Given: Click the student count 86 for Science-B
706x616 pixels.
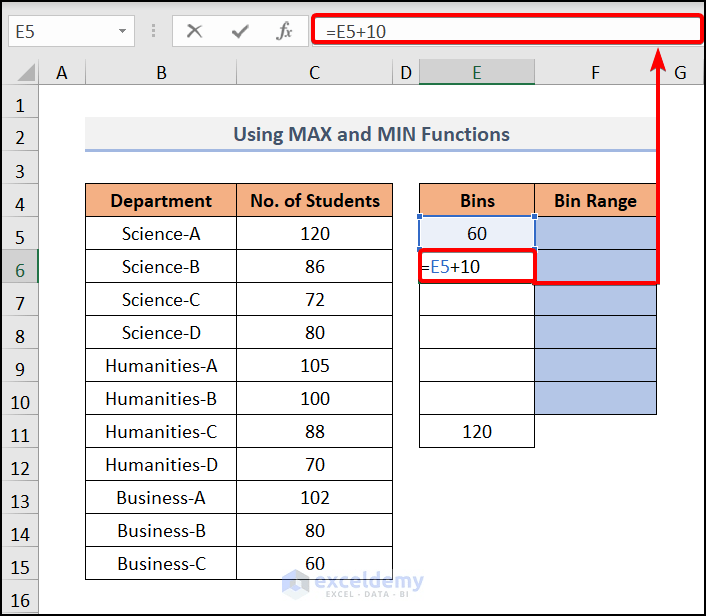Looking at the screenshot, I should click(315, 267).
